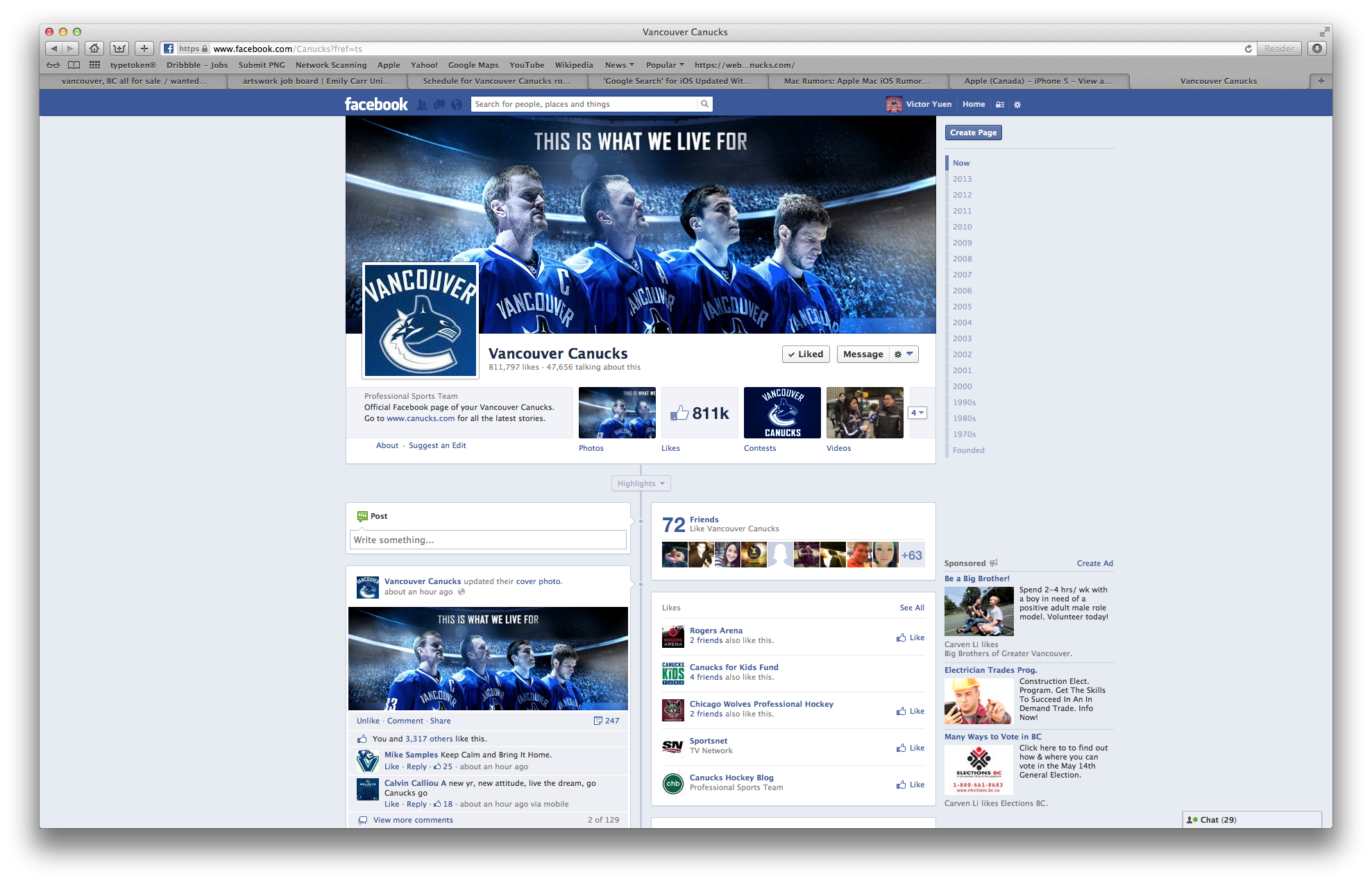Click the Message button
The width and height of the screenshot is (1372, 883).
pos(863,354)
